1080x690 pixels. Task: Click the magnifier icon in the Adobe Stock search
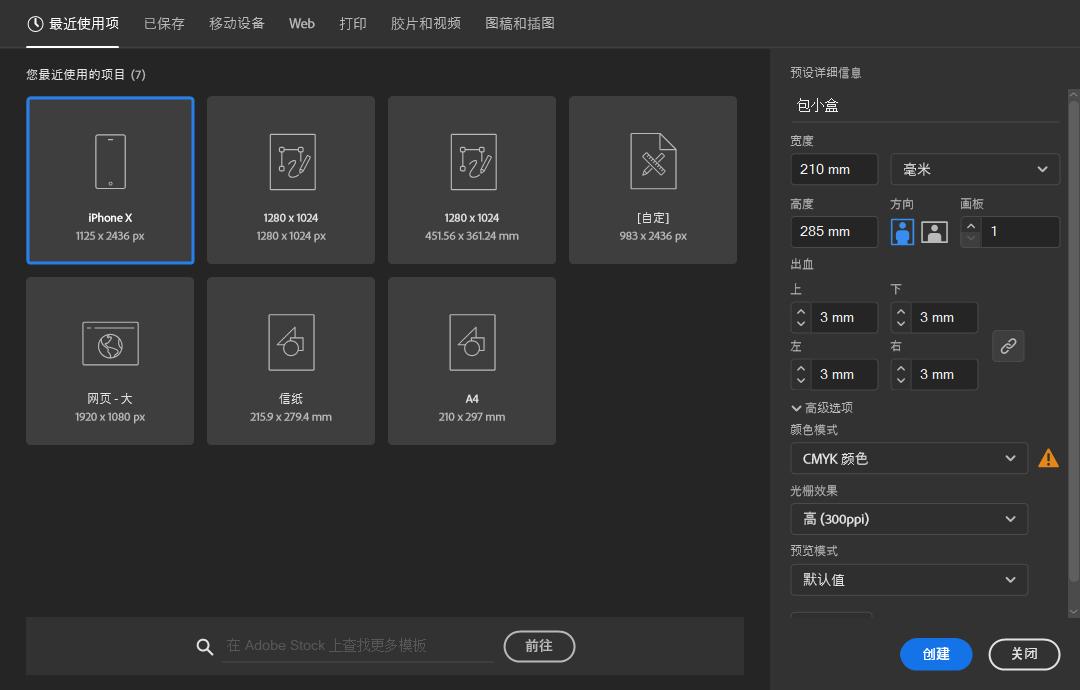tap(205, 646)
